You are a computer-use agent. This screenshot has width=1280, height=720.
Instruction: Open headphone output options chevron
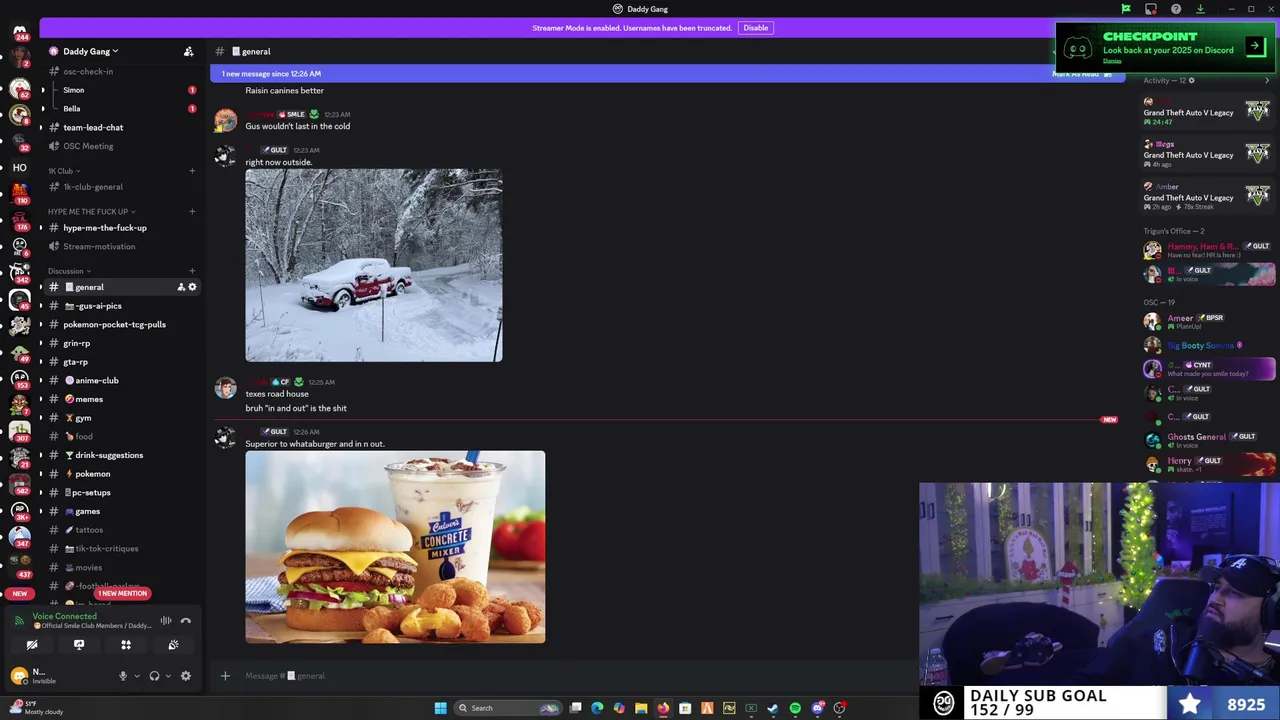[167, 676]
